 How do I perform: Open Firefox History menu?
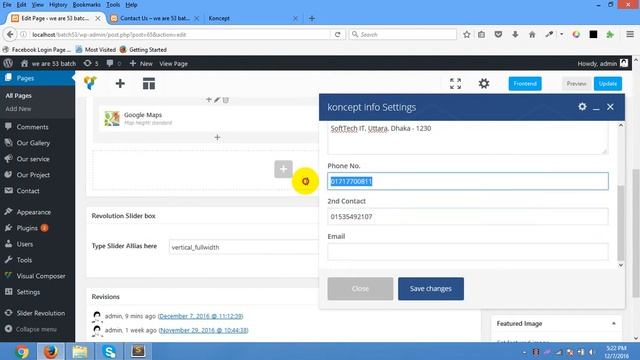coord(58,4)
